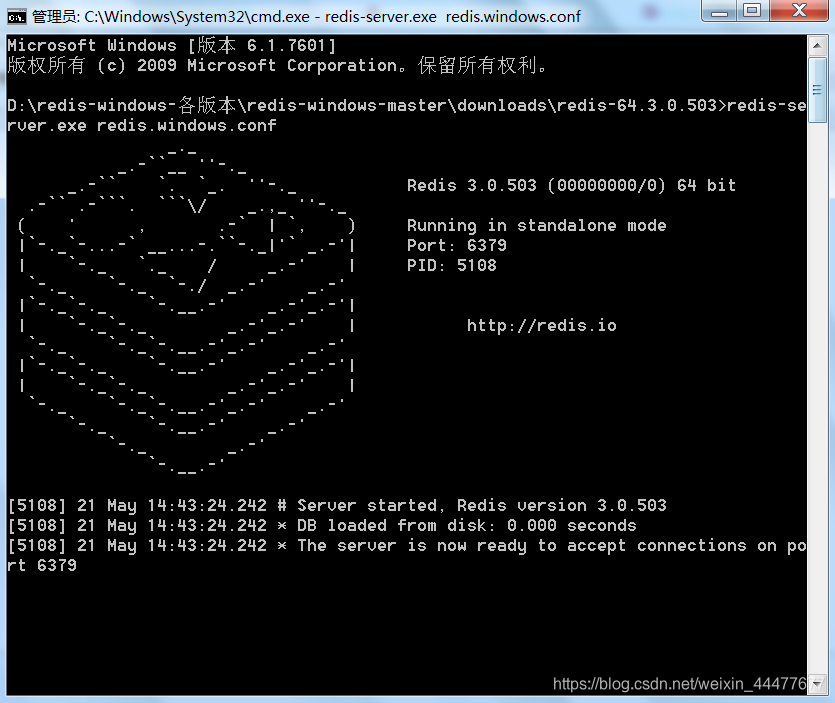835x703 pixels.
Task: Click the Redis ASCII art logo
Action: click(186, 312)
